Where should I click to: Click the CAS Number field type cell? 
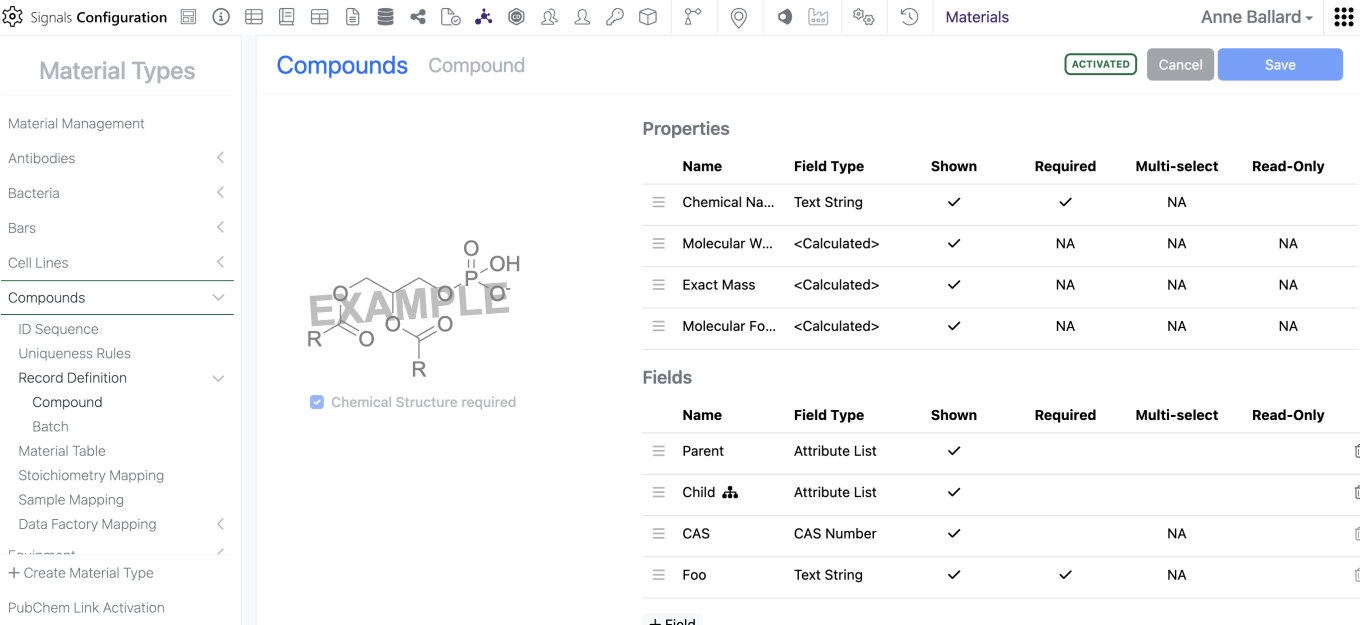(x=835, y=534)
